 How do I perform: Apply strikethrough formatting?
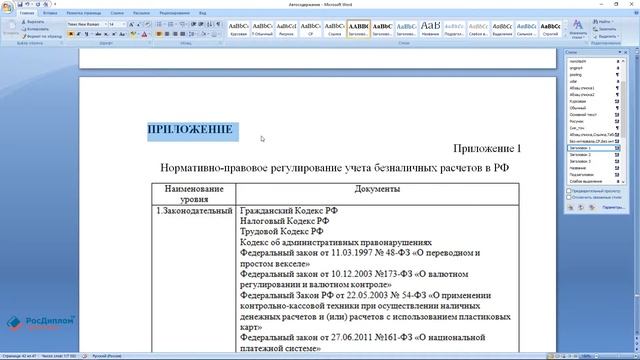pos(98,34)
